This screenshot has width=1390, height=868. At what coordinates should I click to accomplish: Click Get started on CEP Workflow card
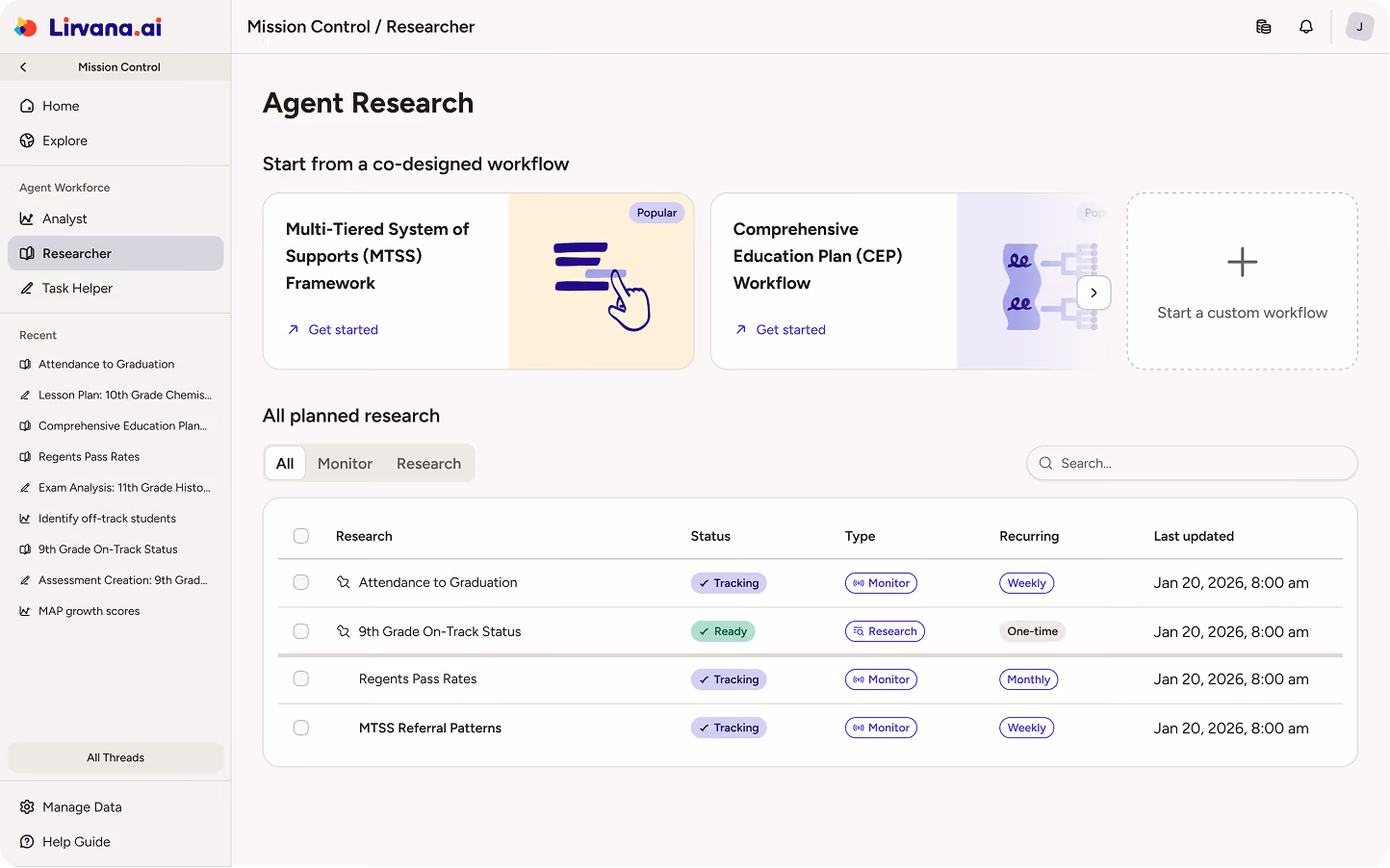(x=781, y=329)
